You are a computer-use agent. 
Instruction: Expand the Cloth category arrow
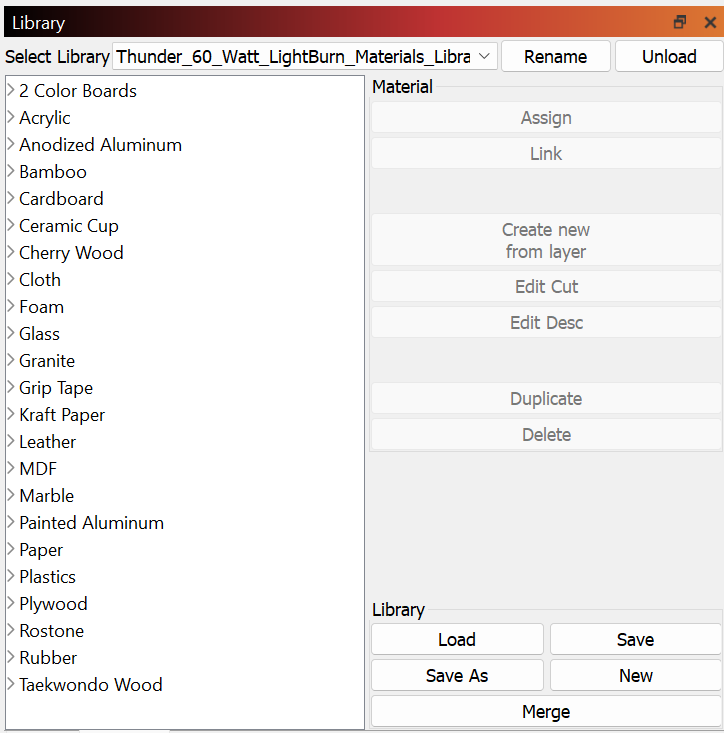[x=11, y=279]
